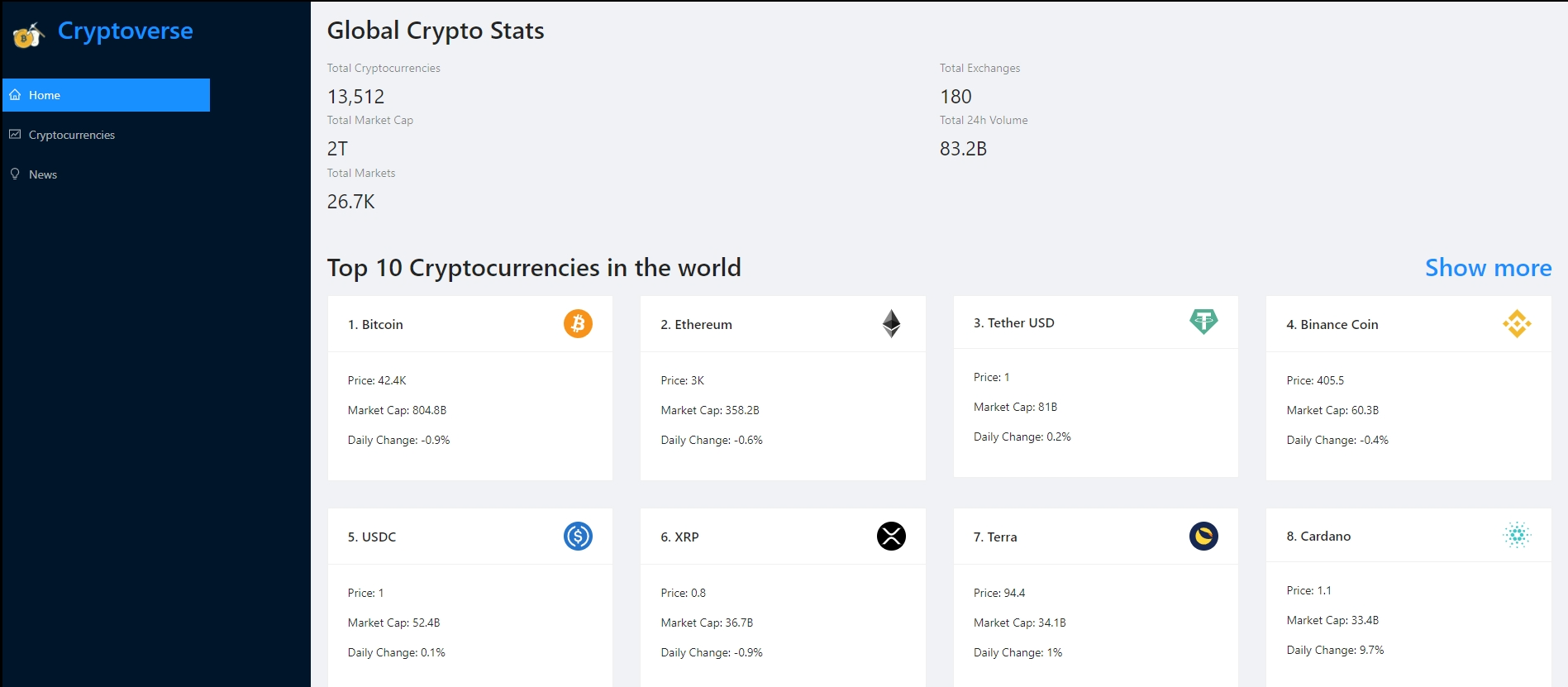The width and height of the screenshot is (1568, 687).
Task: Open the 4. Binance Coin card title
Action: [1332, 325]
